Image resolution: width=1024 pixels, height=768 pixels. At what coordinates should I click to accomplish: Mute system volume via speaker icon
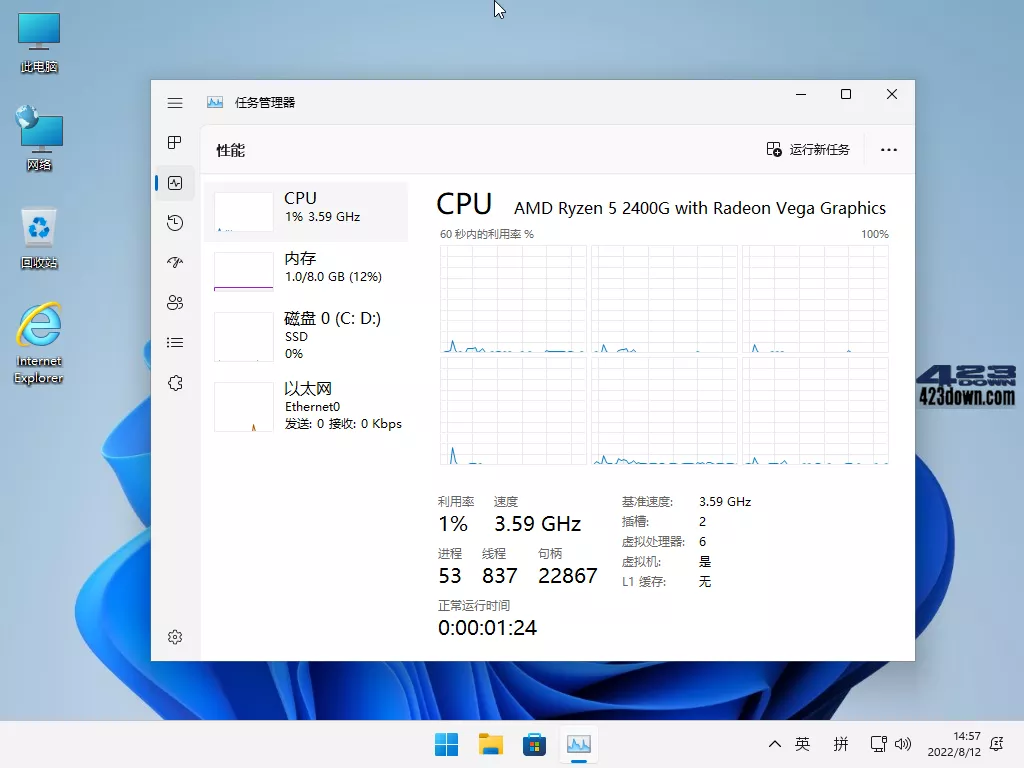(903, 744)
